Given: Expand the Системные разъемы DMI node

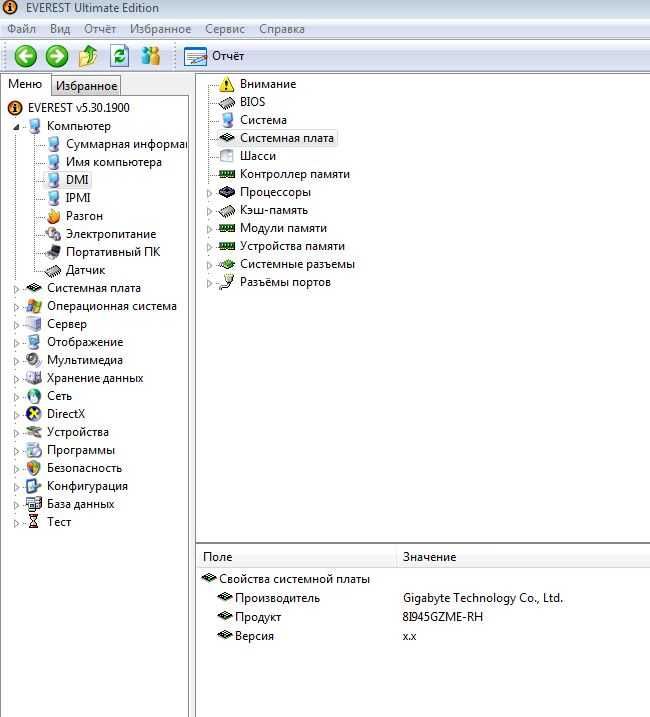Looking at the screenshot, I should click(x=209, y=265).
